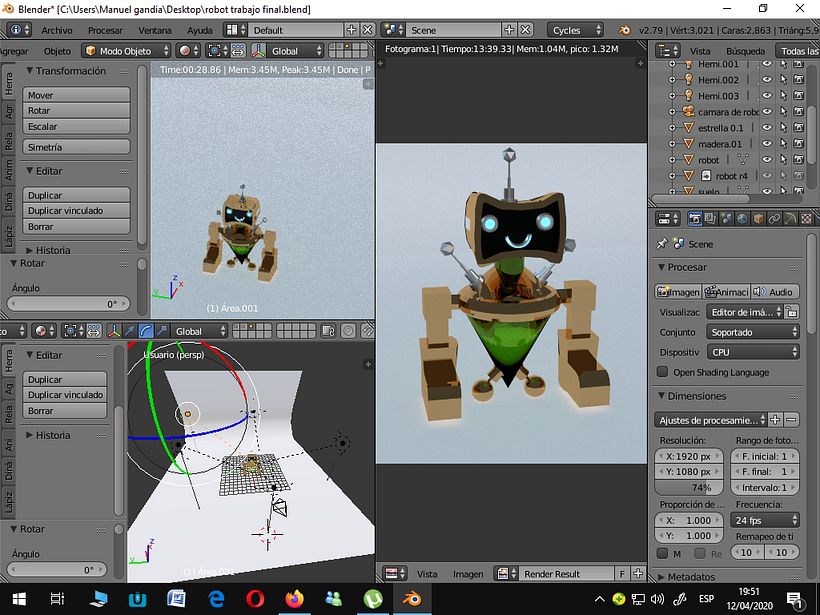Delete the Default screen layout with its X
Viewport: 820px width, 615px height.
pos(368,30)
